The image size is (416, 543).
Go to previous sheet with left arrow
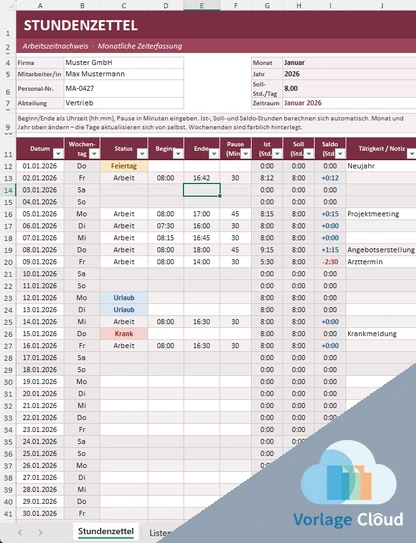(x=20, y=533)
